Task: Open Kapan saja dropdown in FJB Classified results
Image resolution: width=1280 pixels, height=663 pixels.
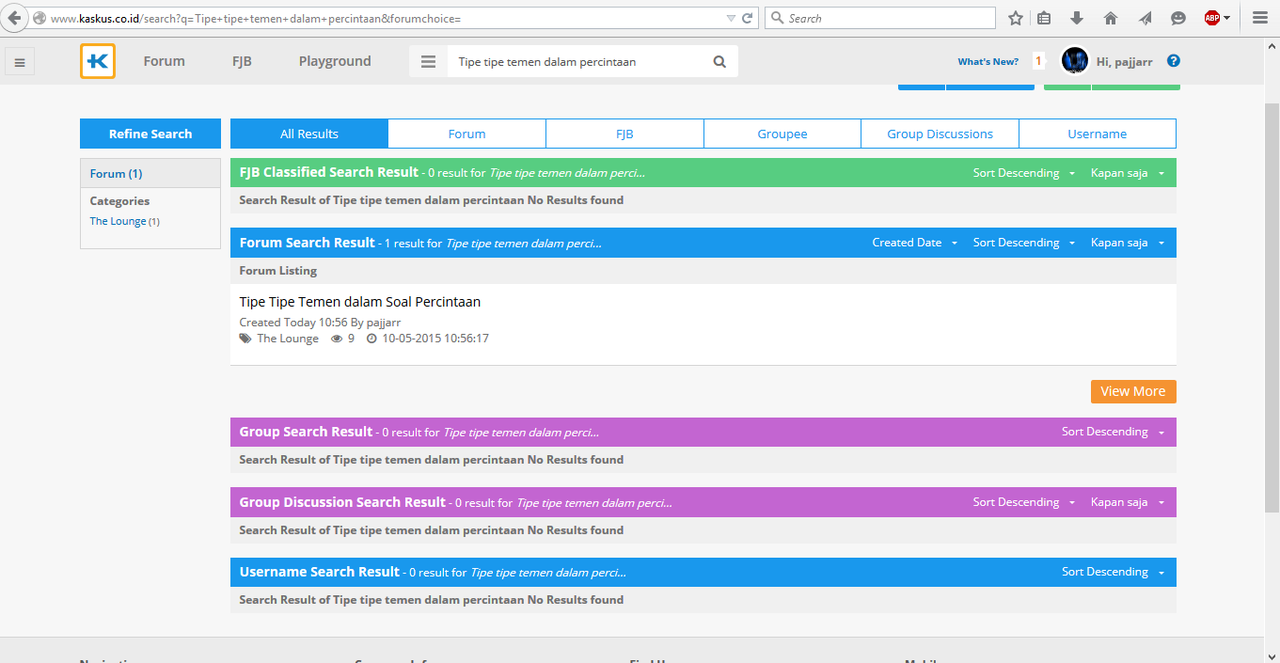Action: coord(1127,173)
